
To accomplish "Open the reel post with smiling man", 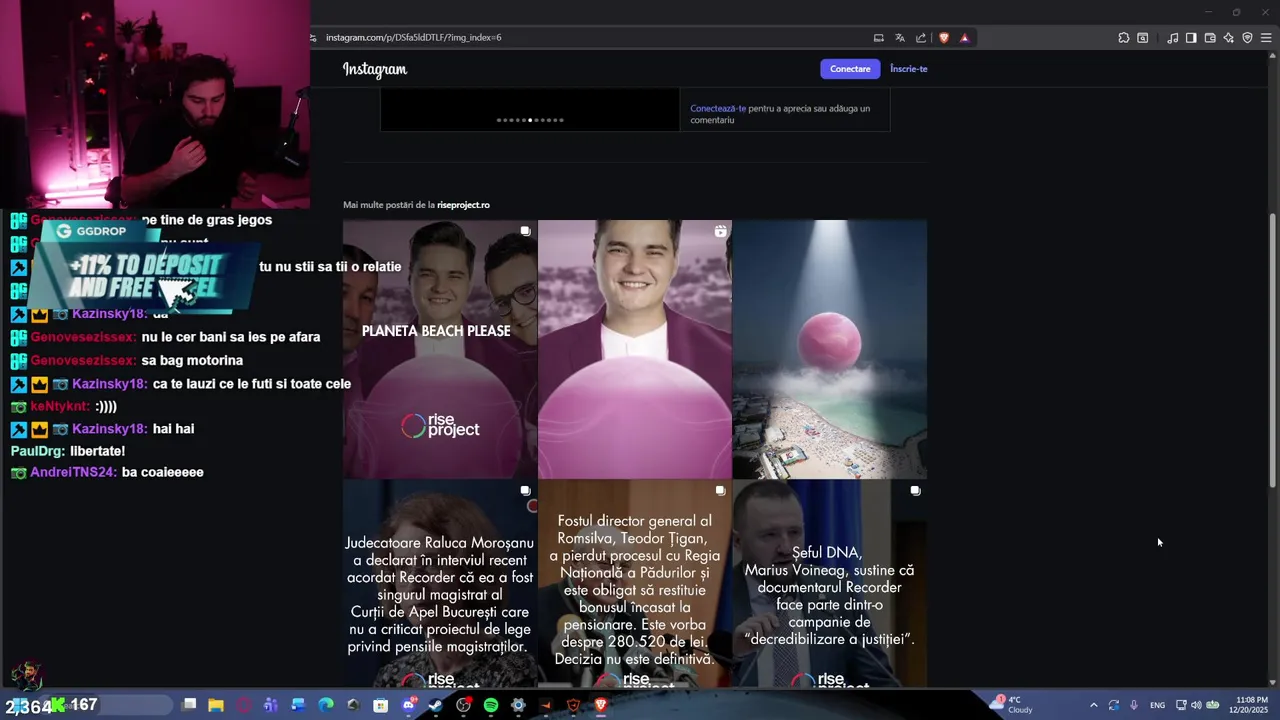I will coord(635,349).
